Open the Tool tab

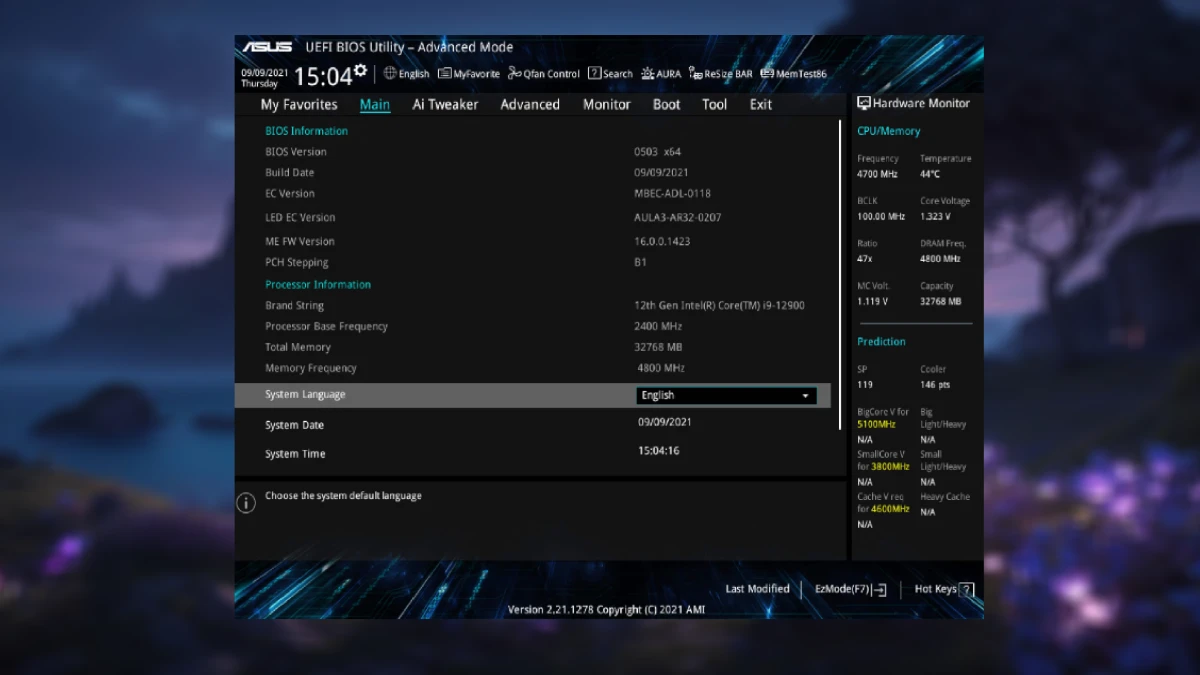tap(714, 104)
